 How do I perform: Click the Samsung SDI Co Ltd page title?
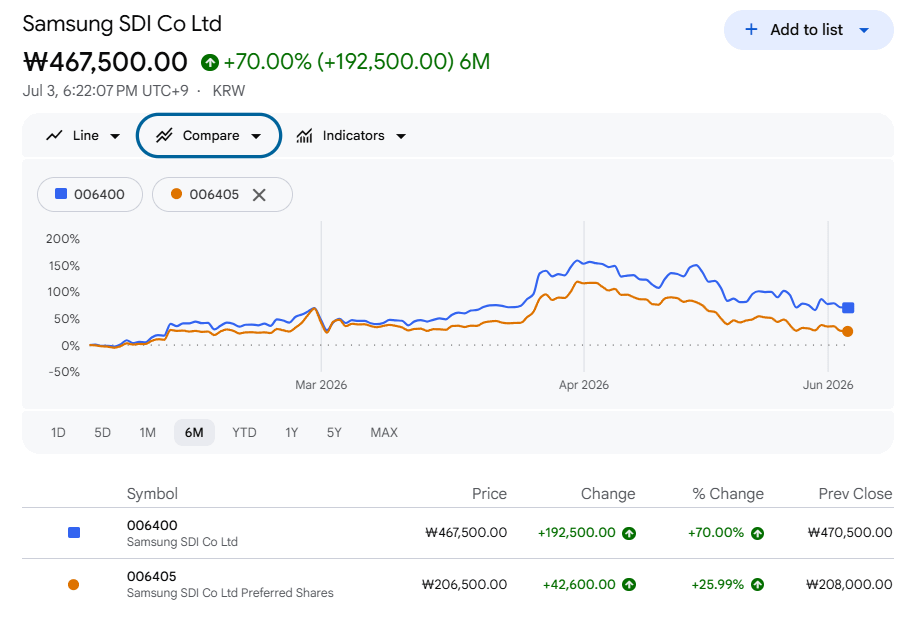[122, 24]
